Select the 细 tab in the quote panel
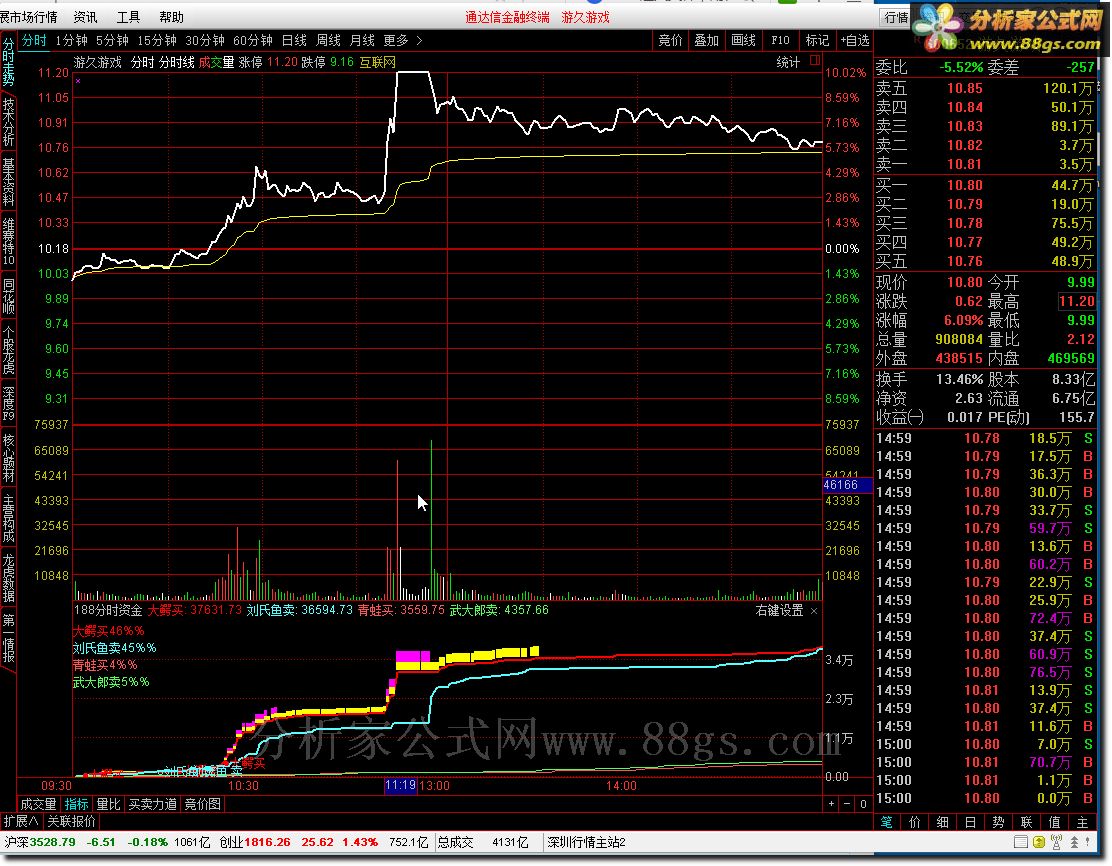 point(943,821)
